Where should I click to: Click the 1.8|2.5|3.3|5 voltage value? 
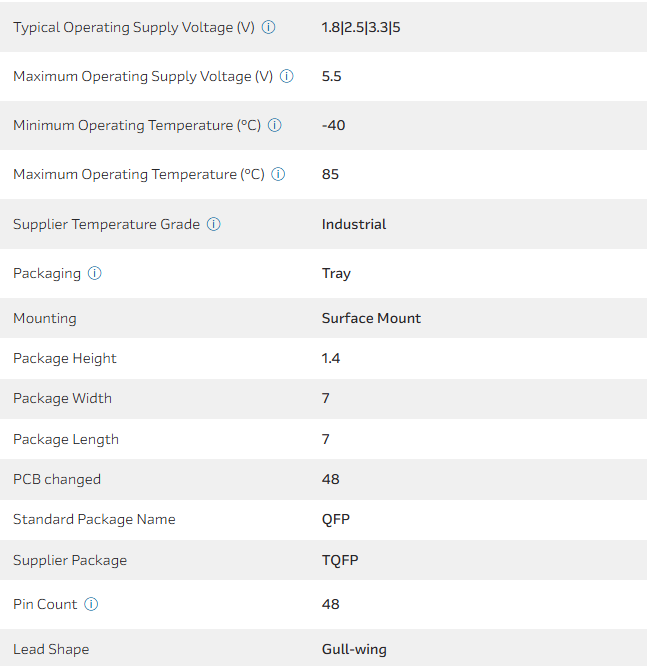(x=361, y=27)
